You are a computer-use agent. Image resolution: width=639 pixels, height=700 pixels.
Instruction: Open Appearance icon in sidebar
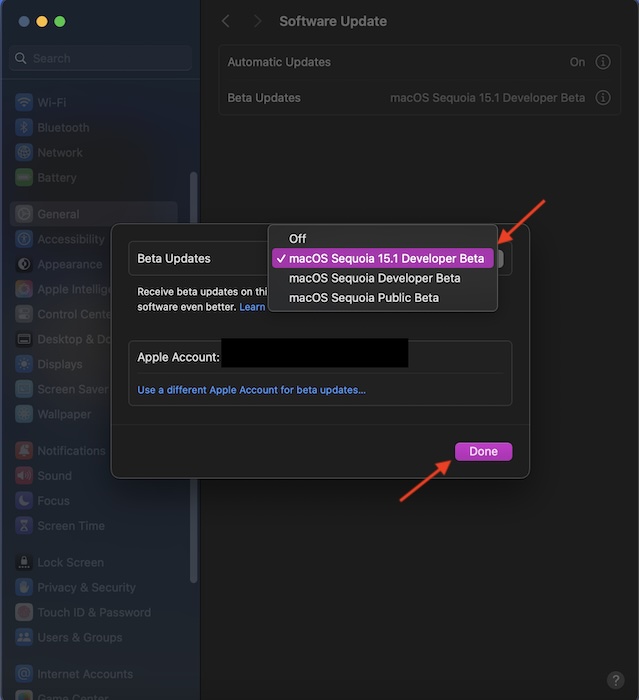pyautogui.click(x=24, y=264)
